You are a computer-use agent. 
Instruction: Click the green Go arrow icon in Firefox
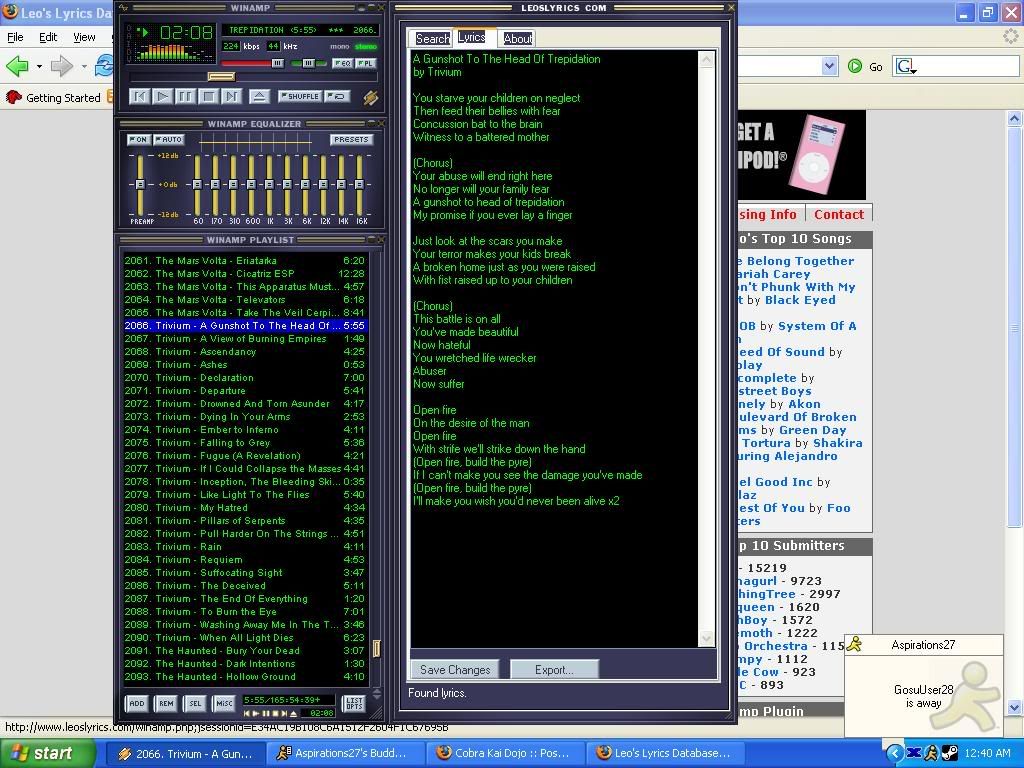pos(855,66)
